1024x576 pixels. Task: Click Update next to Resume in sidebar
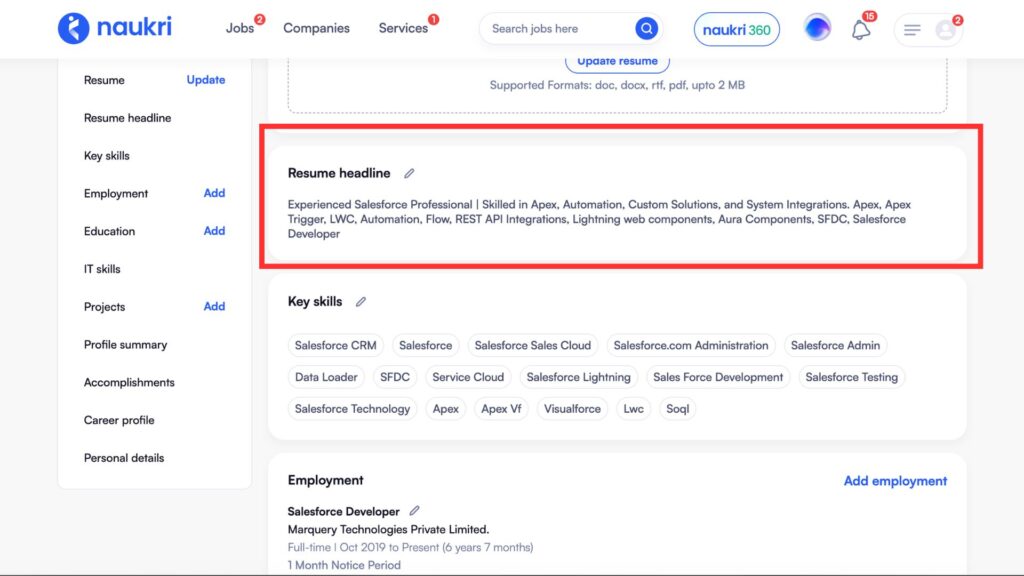pyautogui.click(x=206, y=80)
